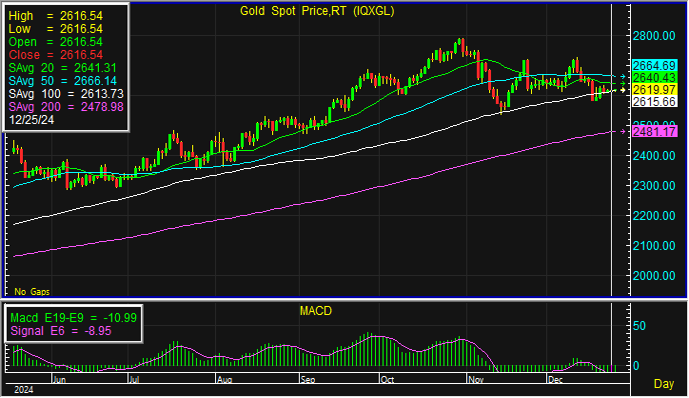The image size is (689, 398).
Task: Click the green 2640.43 price tag
Action: pos(654,78)
